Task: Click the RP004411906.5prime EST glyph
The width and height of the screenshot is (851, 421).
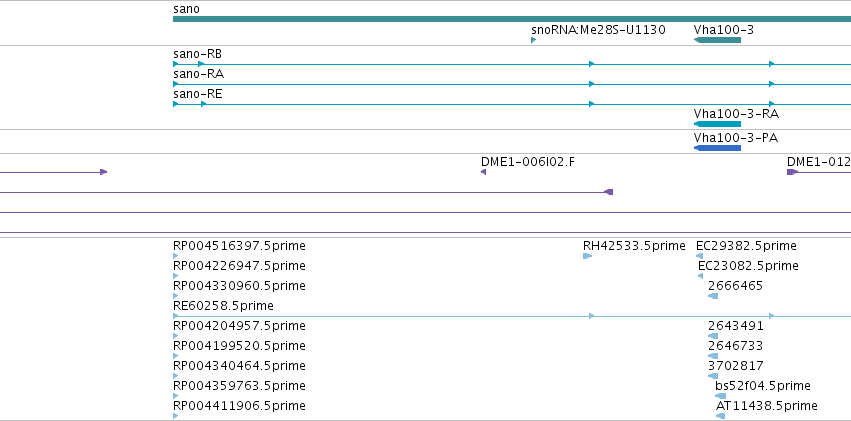Action: tap(175, 416)
